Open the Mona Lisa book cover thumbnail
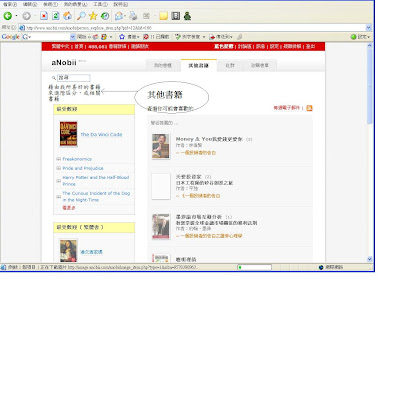The height and width of the screenshot is (398, 400). [x=68, y=250]
